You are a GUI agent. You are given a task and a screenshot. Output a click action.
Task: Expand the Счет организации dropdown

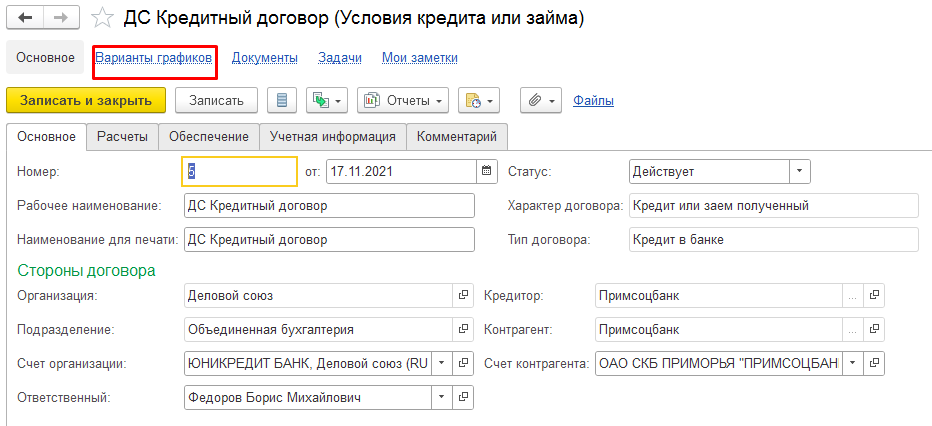pyautogui.click(x=441, y=362)
